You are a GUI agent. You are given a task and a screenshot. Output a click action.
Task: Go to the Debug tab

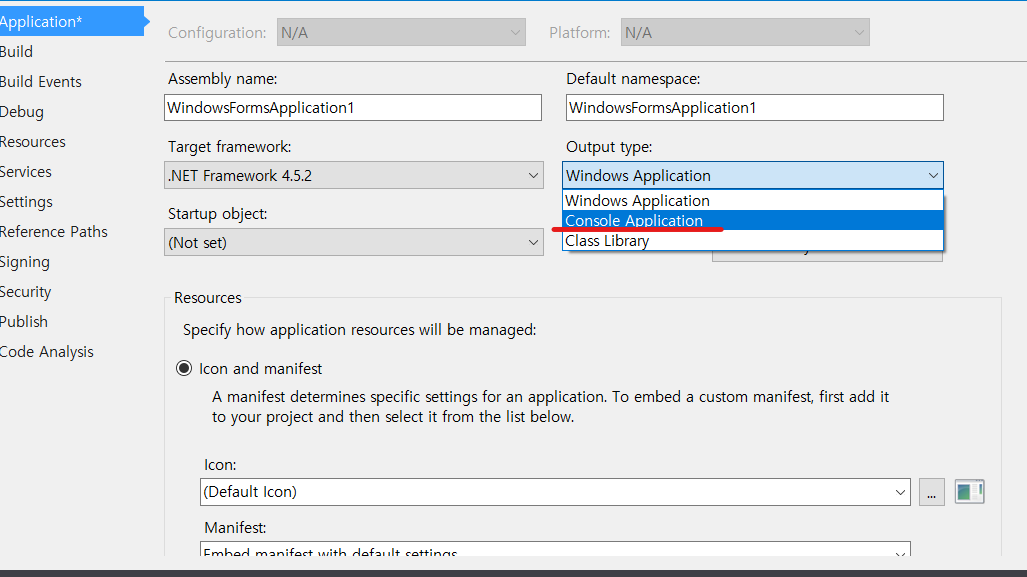pyautogui.click(x=22, y=112)
